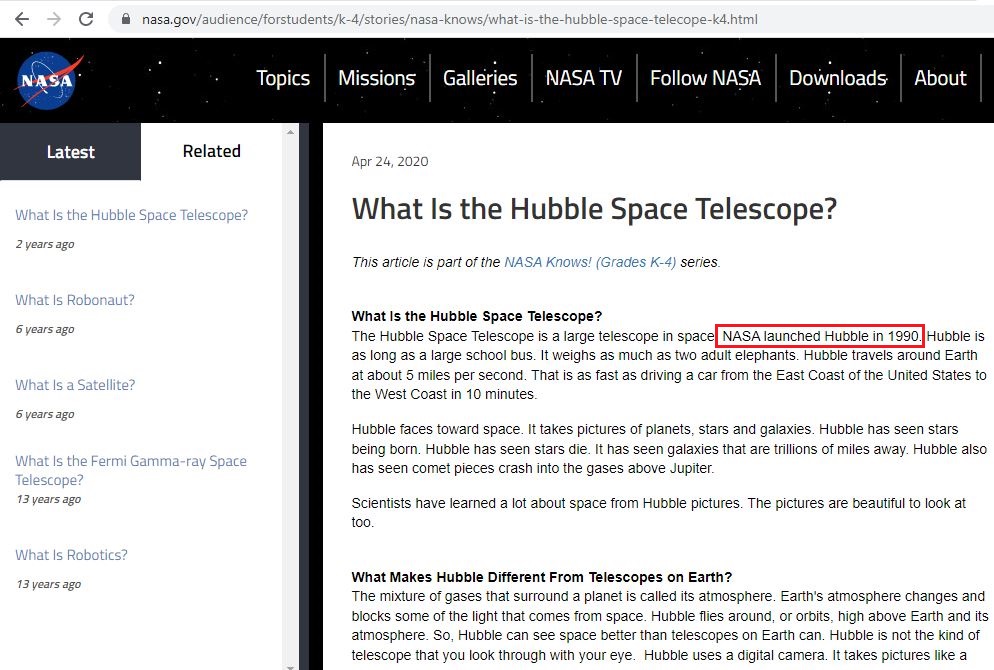
Task: Click the bold subheading What Is the Hubble Space Telescope?
Action: (x=477, y=316)
